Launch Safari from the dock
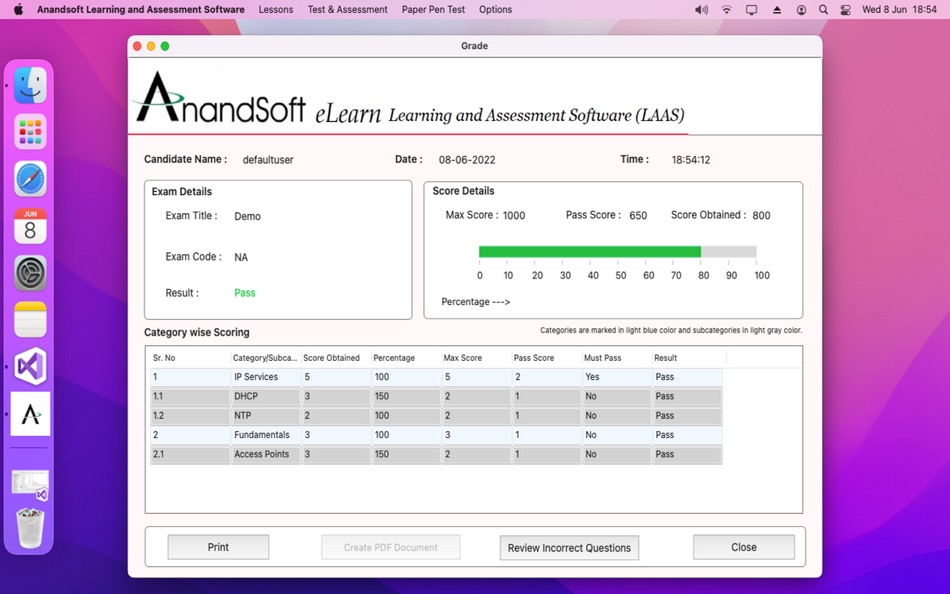 [x=30, y=179]
